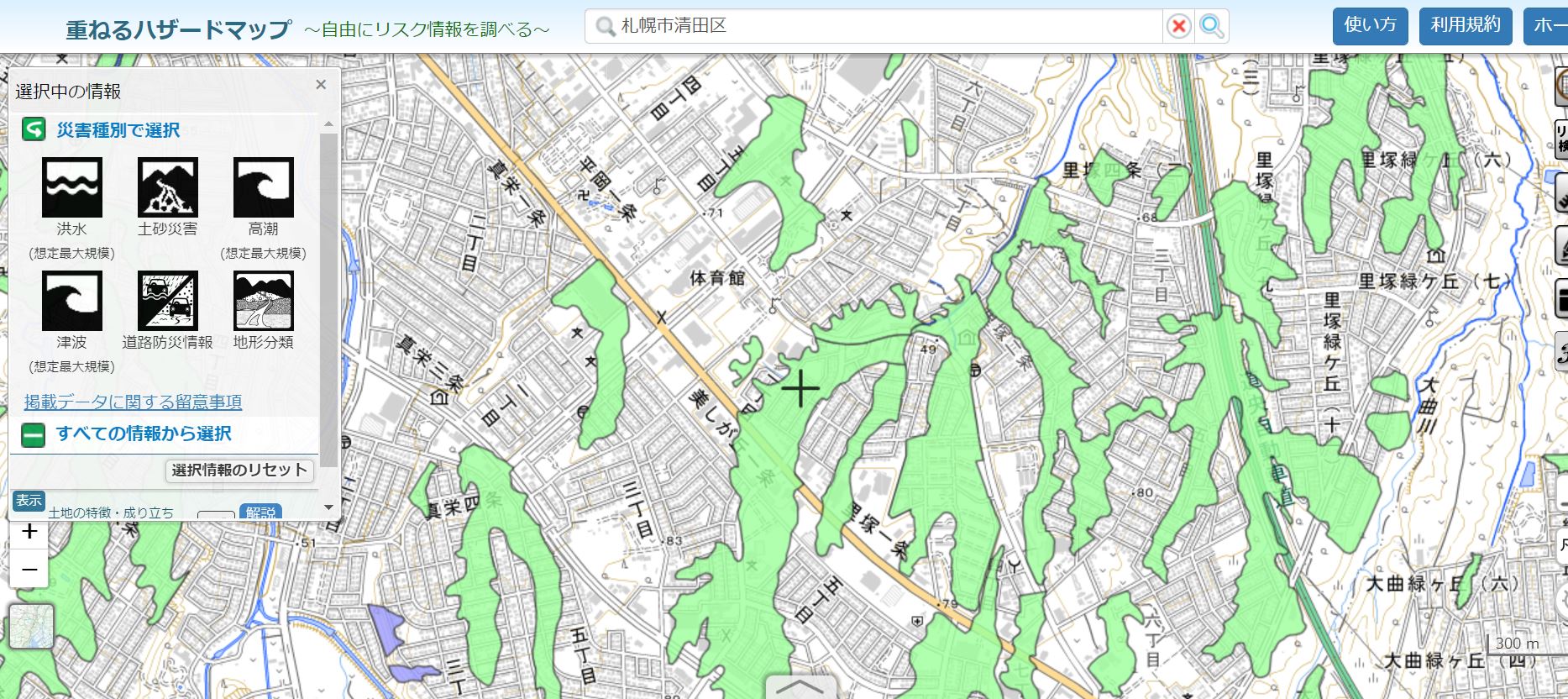Zoom out the map with minus button

pos(29,570)
